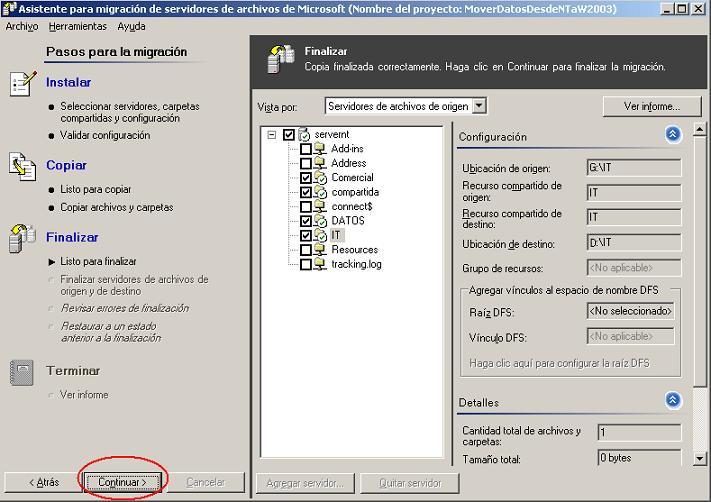Image resolution: width=711 pixels, height=502 pixels.
Task: Click the Continuar button
Action: (123, 483)
